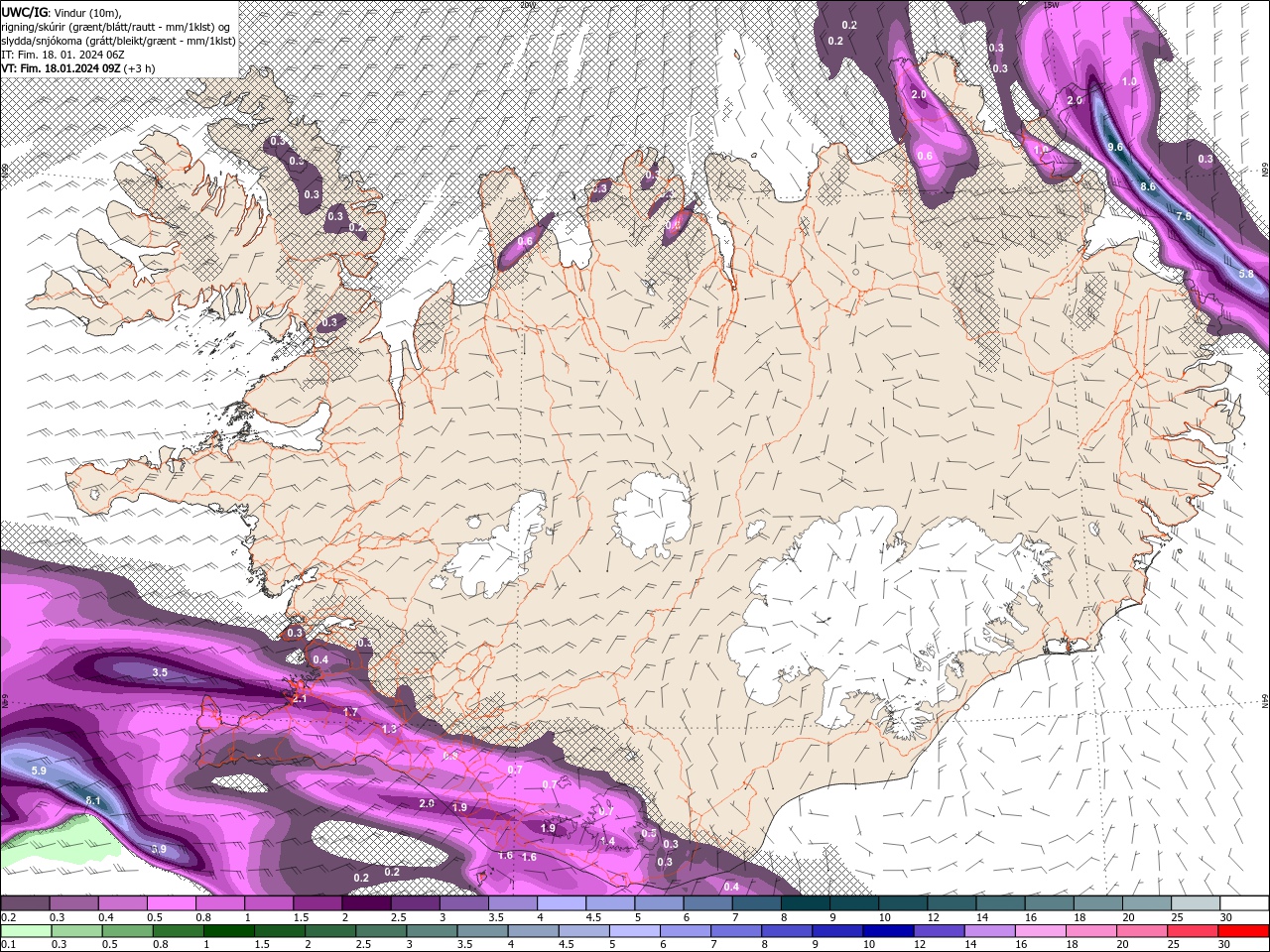The height and width of the screenshot is (952, 1270).
Task: Click the 'slydda/snjókoma' legend description line
Action: (118, 41)
